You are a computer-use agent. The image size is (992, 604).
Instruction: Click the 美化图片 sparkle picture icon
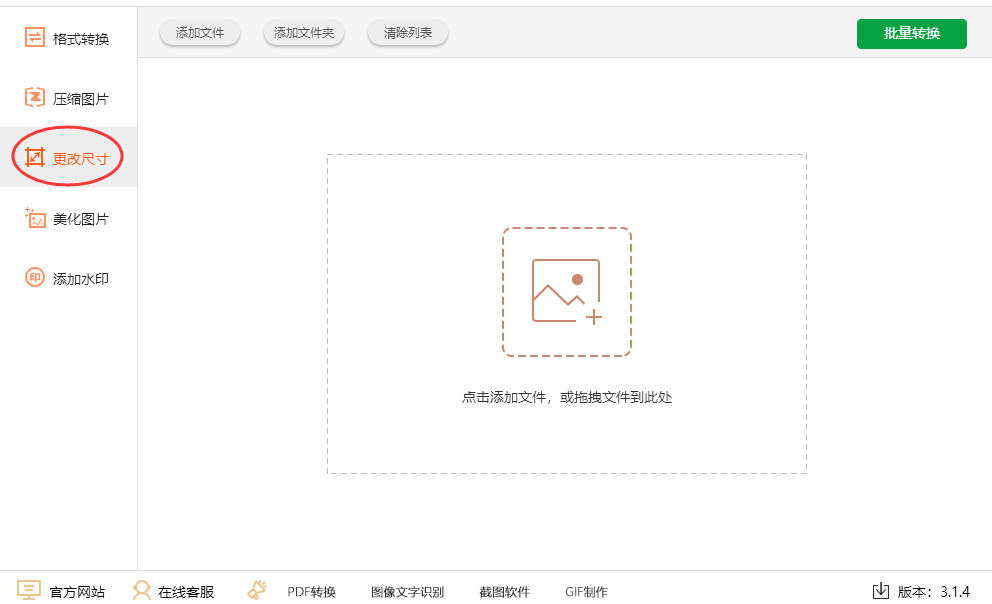(x=35, y=218)
